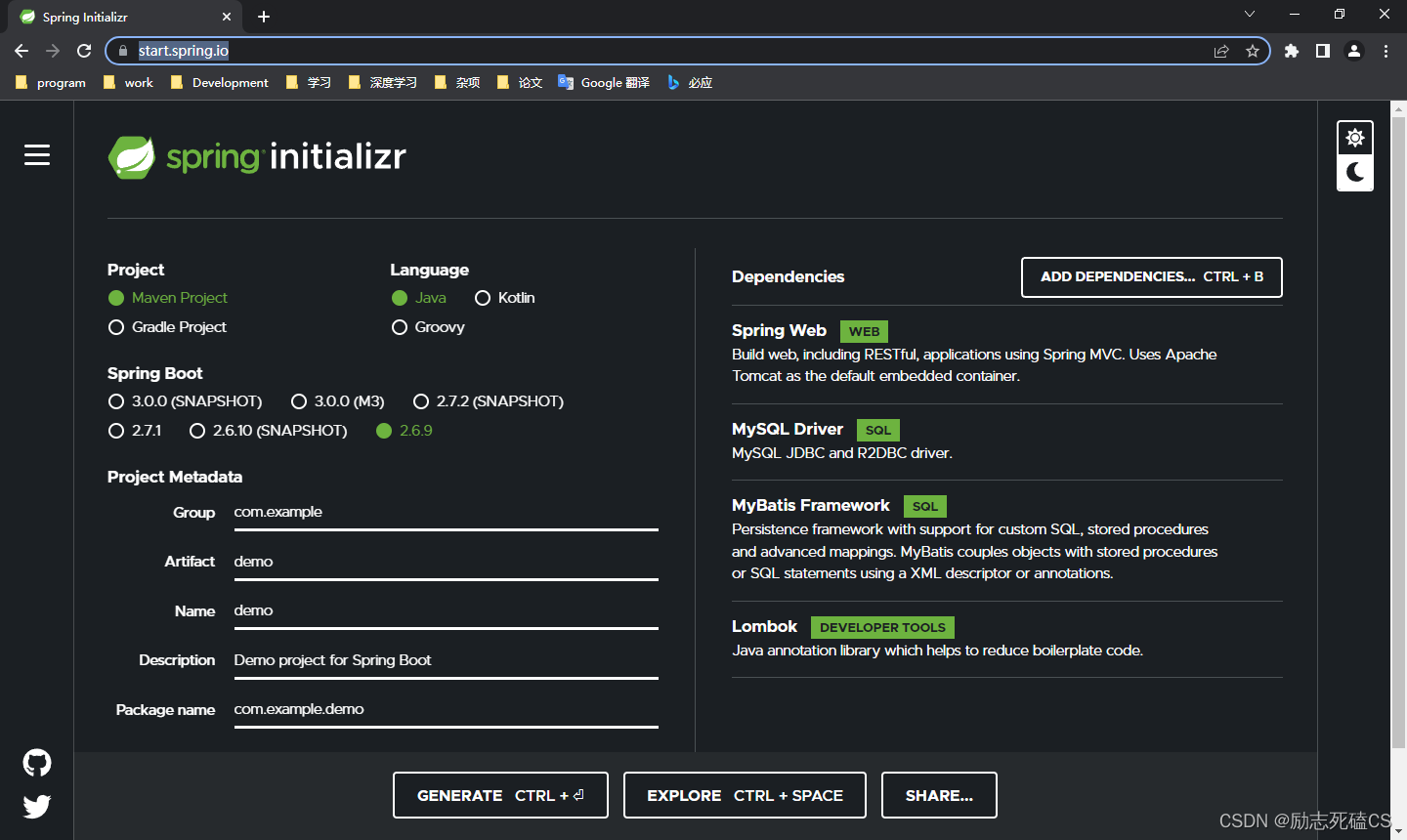Select Kotlin language option
The height and width of the screenshot is (840, 1407).
[505, 298]
